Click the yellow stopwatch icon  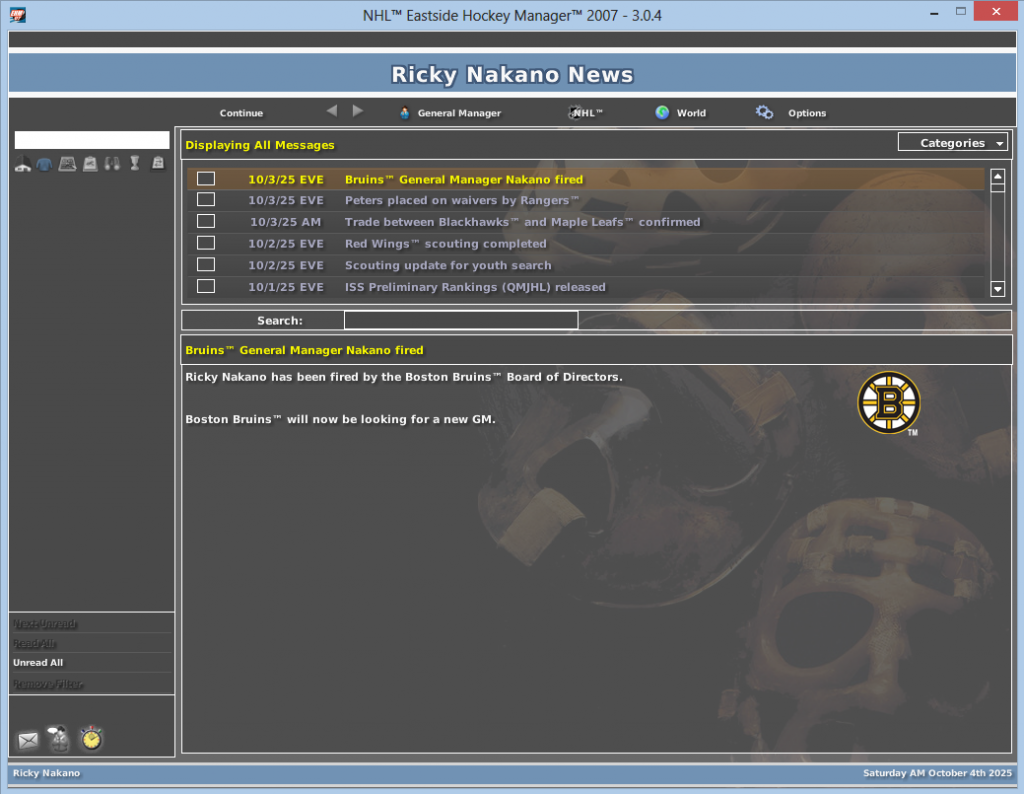91,738
